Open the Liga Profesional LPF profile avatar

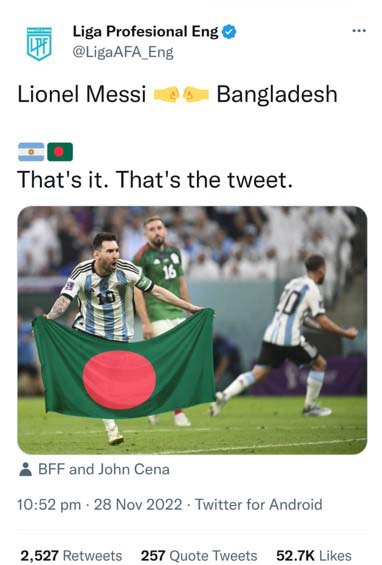coord(39,44)
